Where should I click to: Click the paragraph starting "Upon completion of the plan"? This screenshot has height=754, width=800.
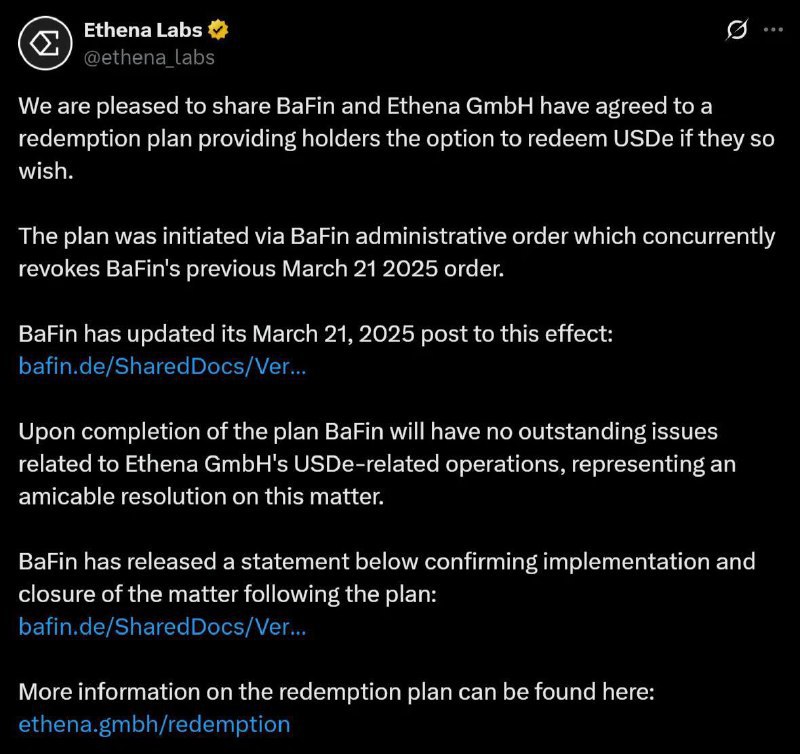(377, 464)
